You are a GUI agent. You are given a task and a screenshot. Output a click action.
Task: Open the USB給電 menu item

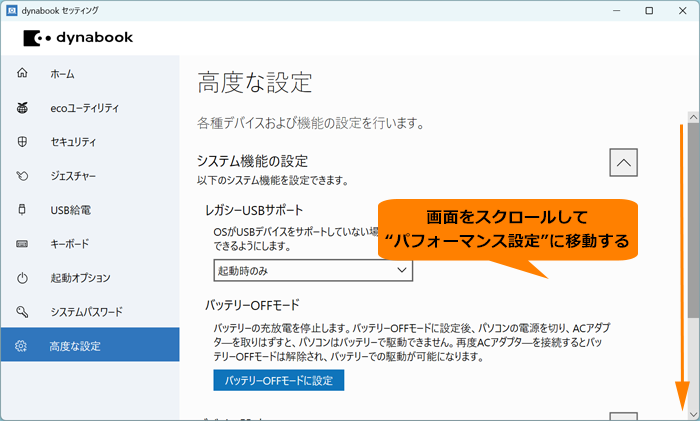tap(90, 209)
